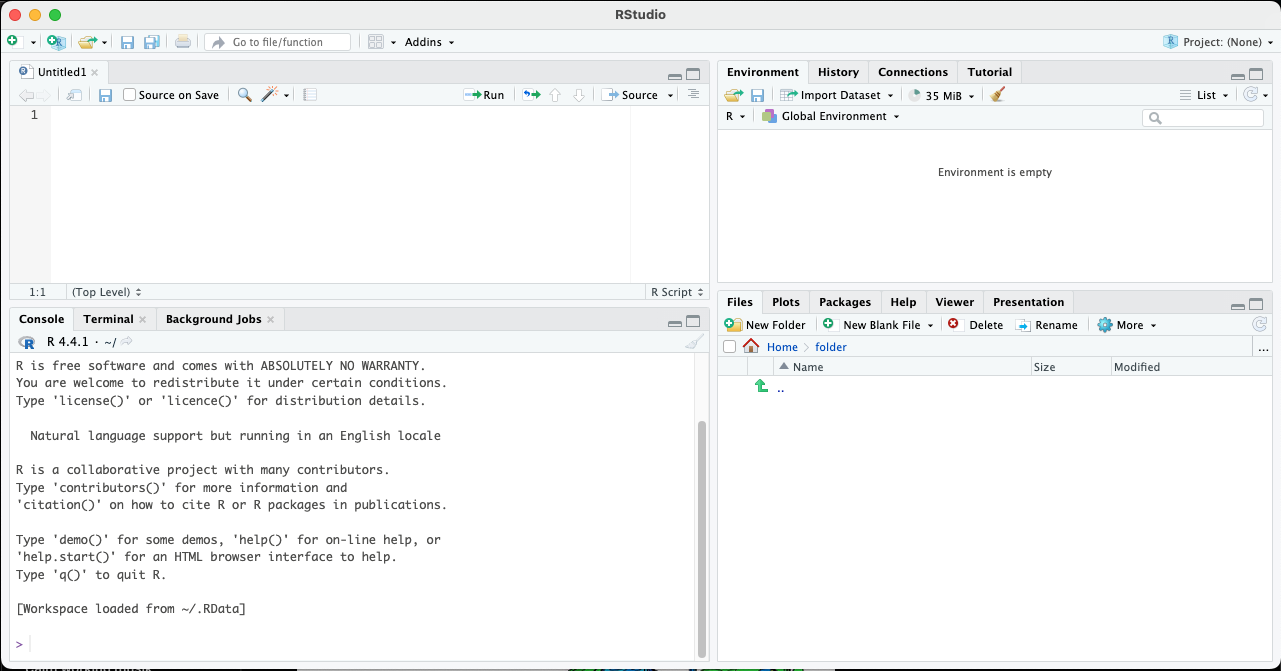Click the home directory icon in Files

tap(751, 347)
